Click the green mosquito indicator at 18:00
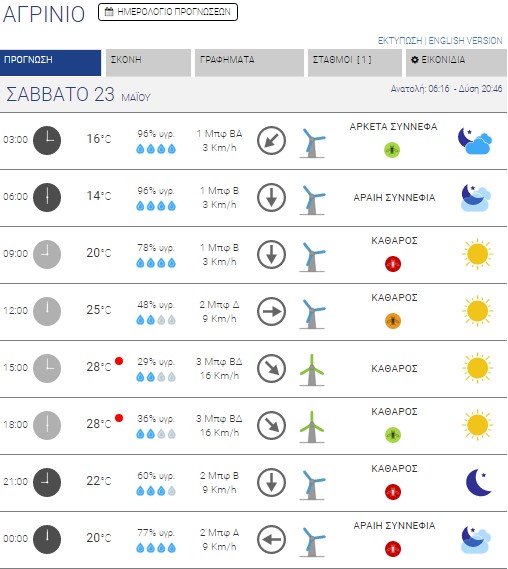508x569 pixels. click(x=393, y=435)
